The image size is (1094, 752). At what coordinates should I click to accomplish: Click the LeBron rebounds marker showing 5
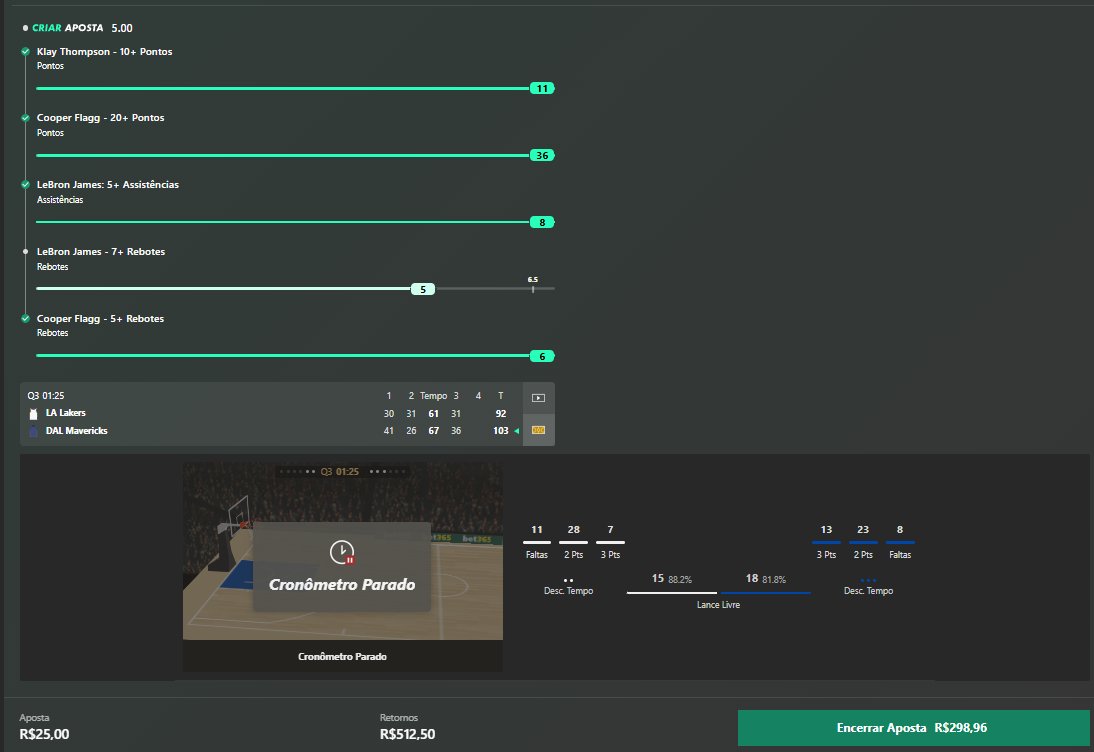423,289
